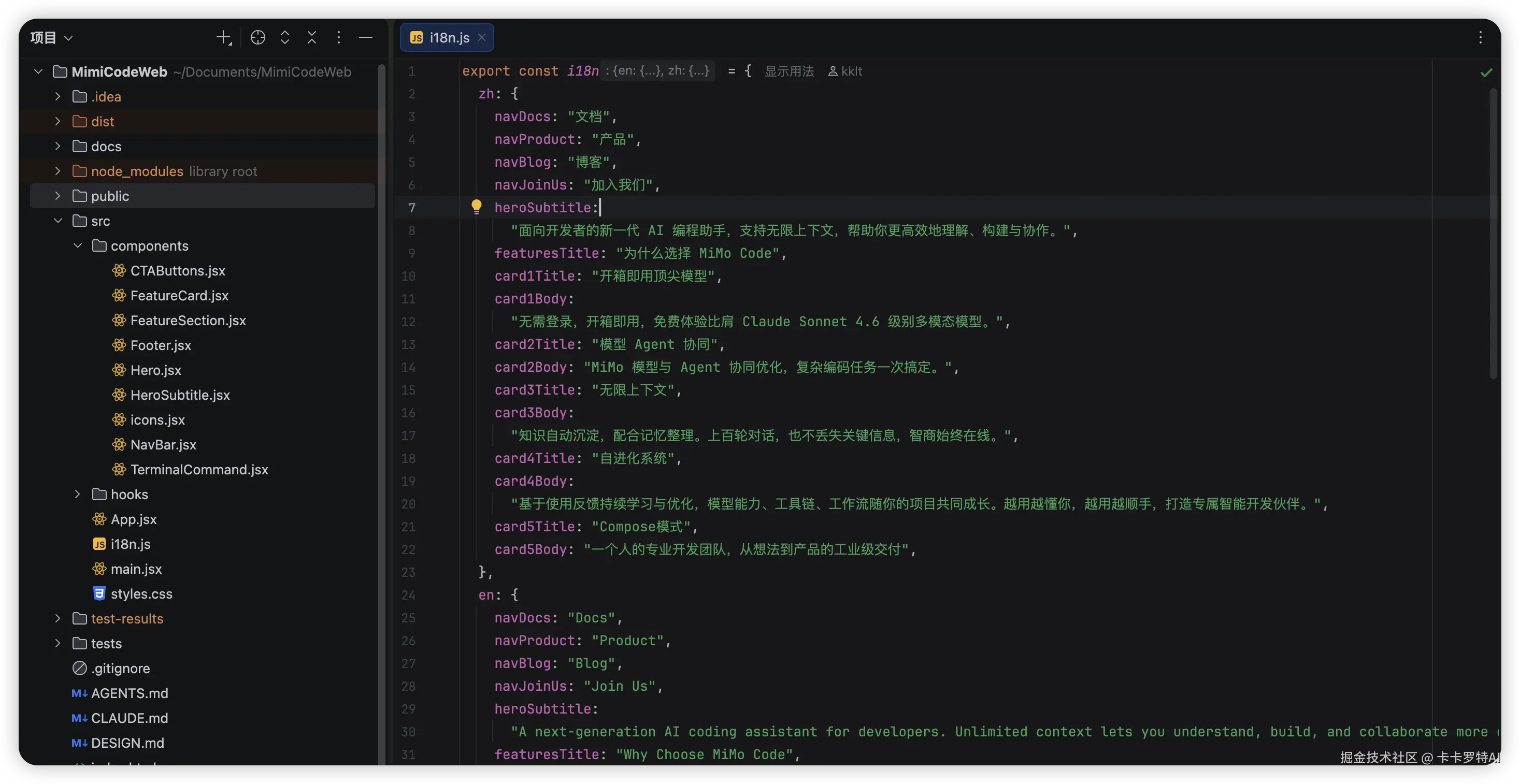The image size is (1520, 784).
Task: Select the i18n.js editor tab
Action: pos(447,38)
